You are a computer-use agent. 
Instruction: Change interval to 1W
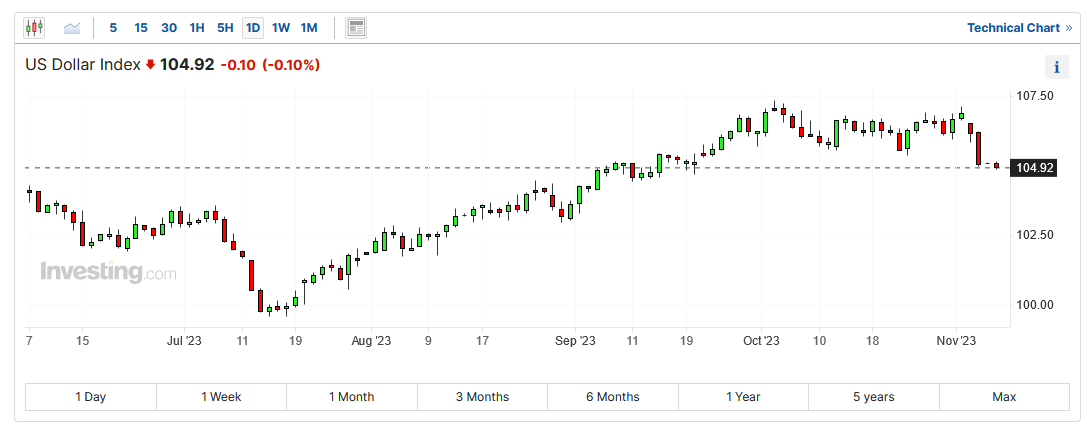coord(281,28)
